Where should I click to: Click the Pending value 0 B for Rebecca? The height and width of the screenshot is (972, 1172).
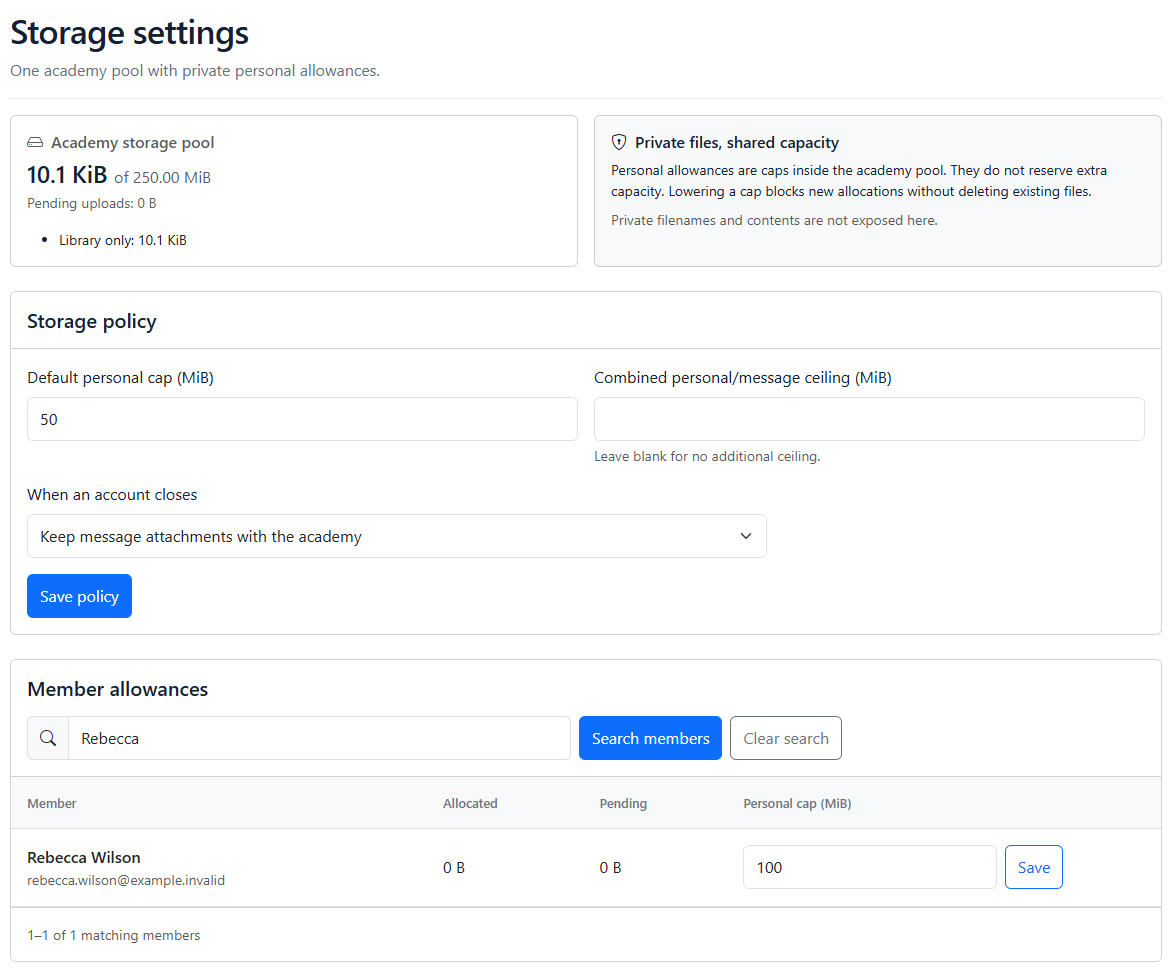(x=610, y=868)
